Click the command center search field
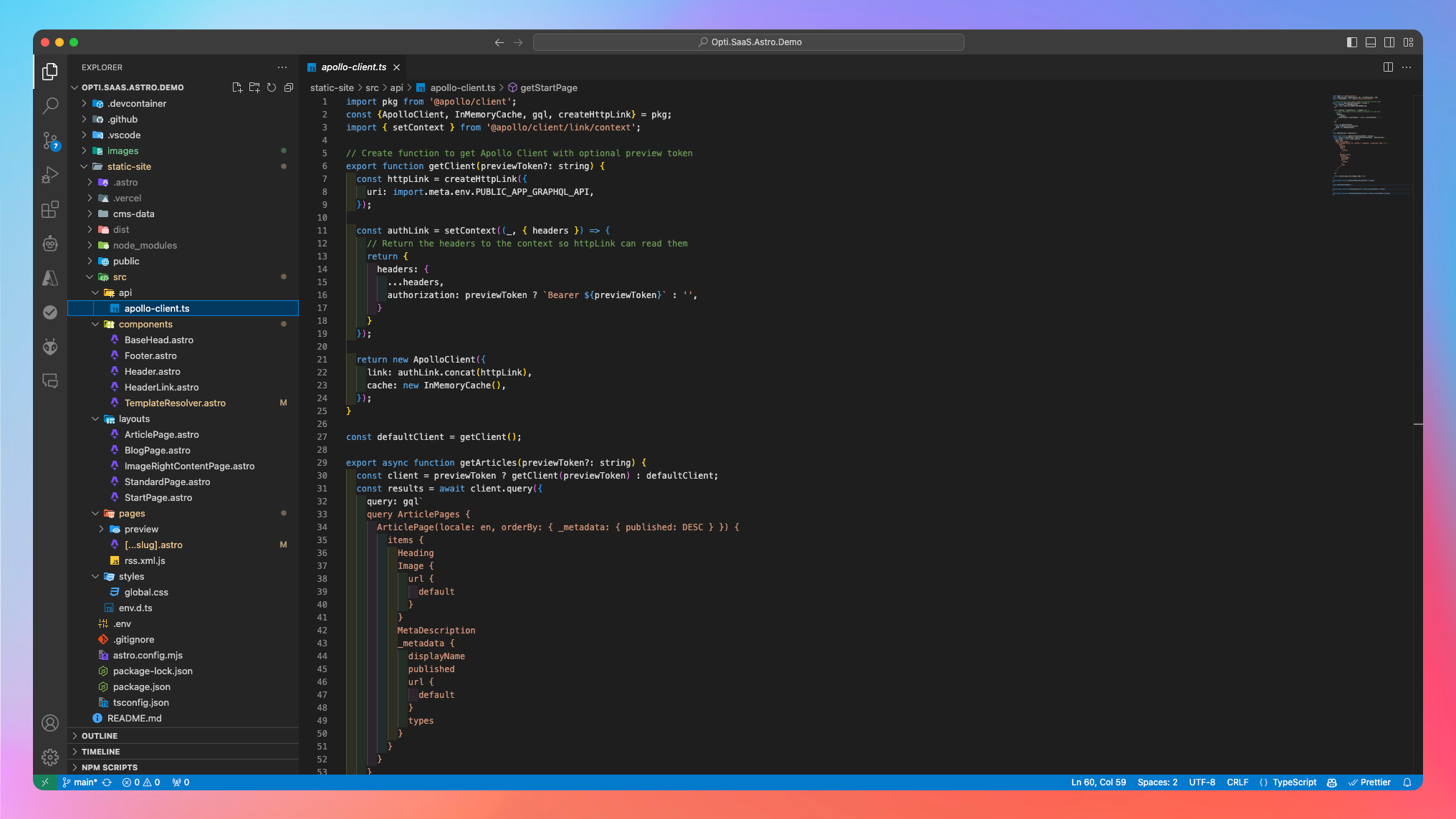 click(748, 42)
